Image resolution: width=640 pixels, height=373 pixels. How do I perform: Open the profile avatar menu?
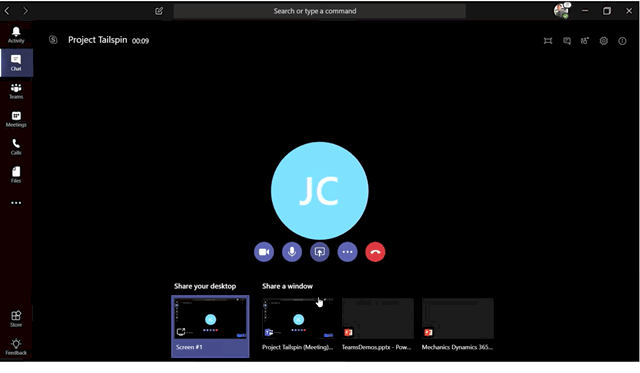[x=562, y=11]
